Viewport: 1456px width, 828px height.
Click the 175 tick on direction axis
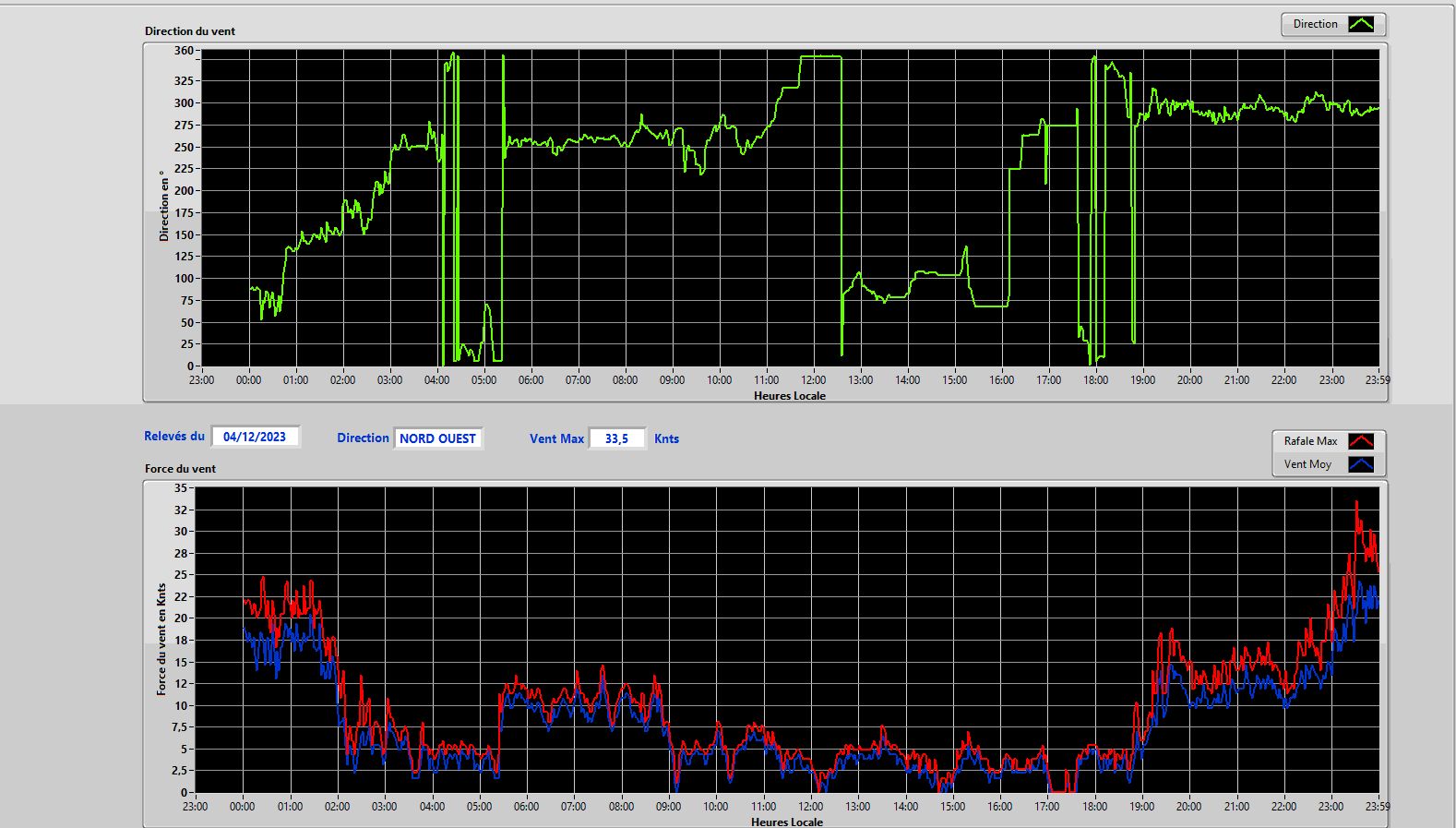click(x=184, y=213)
